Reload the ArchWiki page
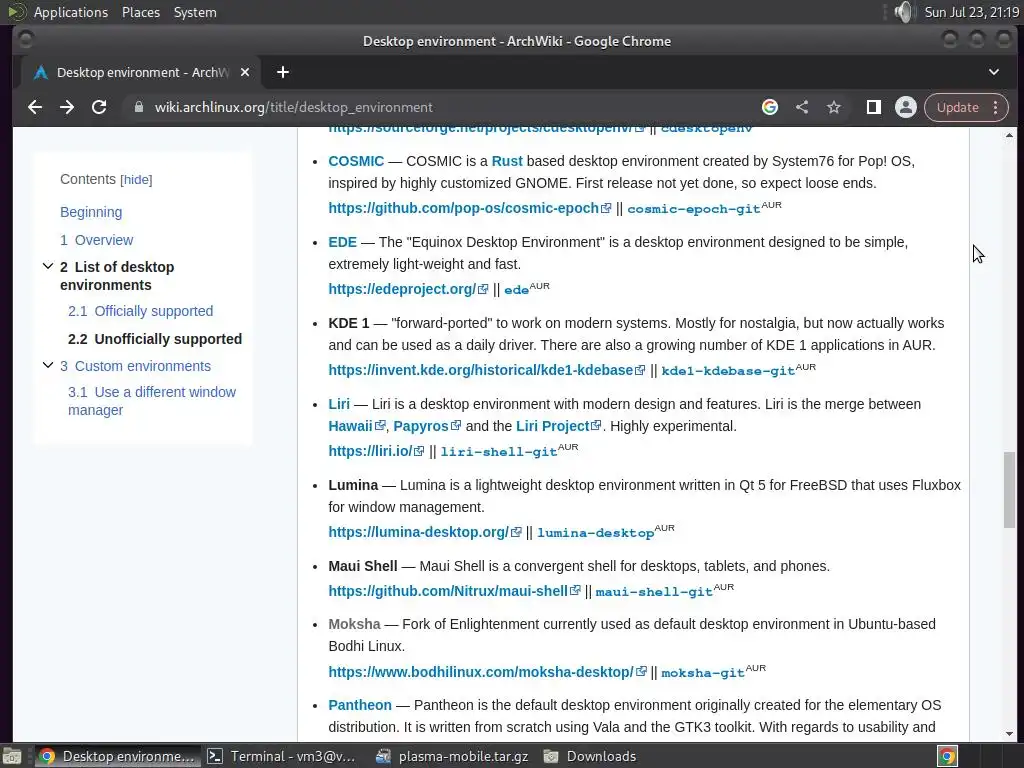Image resolution: width=1024 pixels, height=768 pixels. click(x=99, y=107)
